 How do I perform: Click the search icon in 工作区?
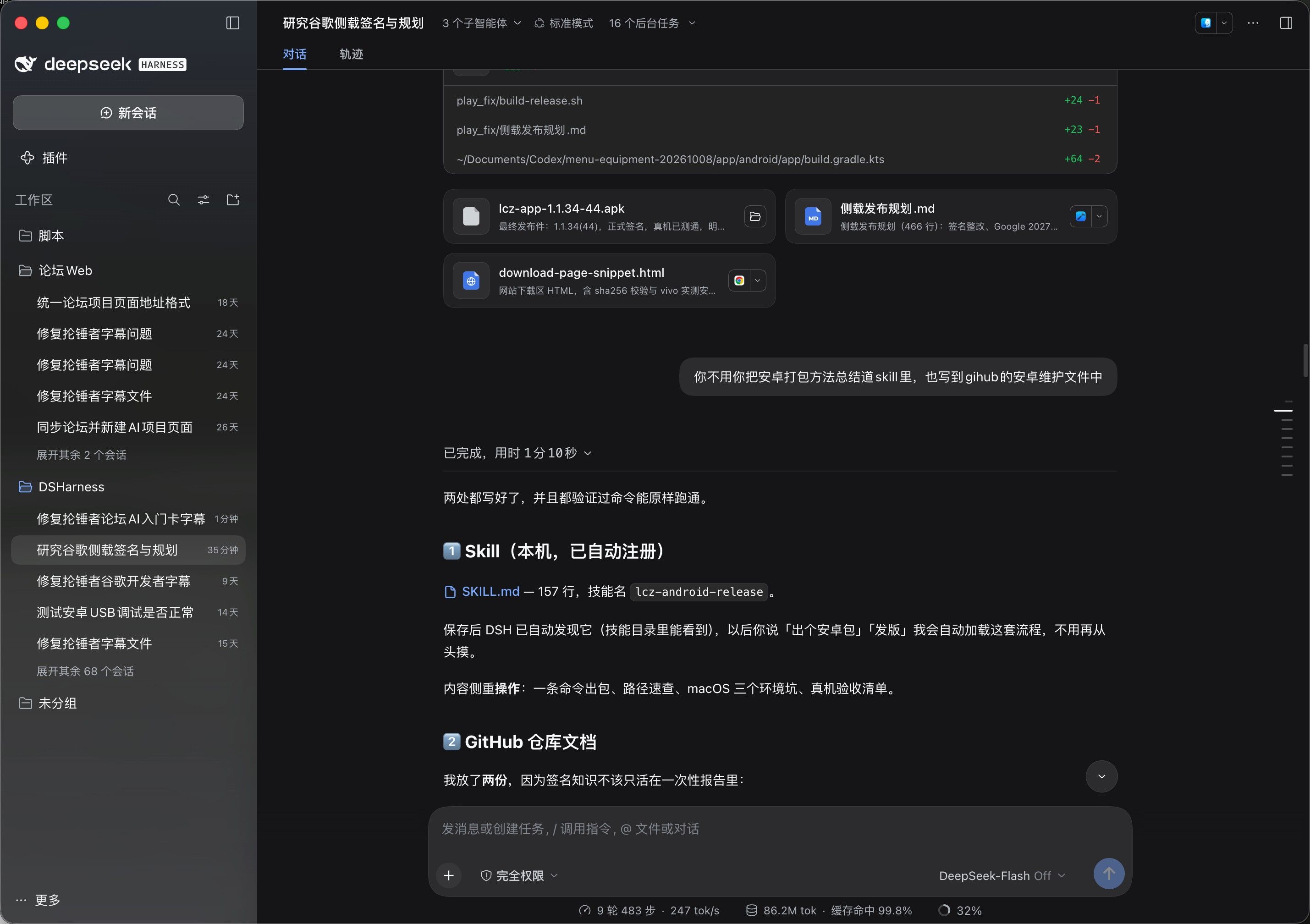pos(174,200)
